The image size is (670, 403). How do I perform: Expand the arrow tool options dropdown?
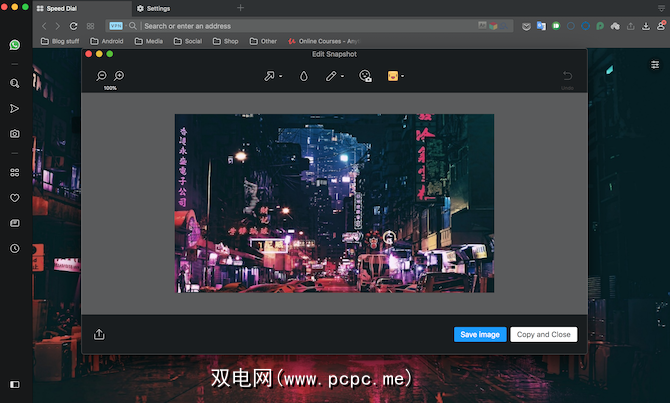[280, 76]
